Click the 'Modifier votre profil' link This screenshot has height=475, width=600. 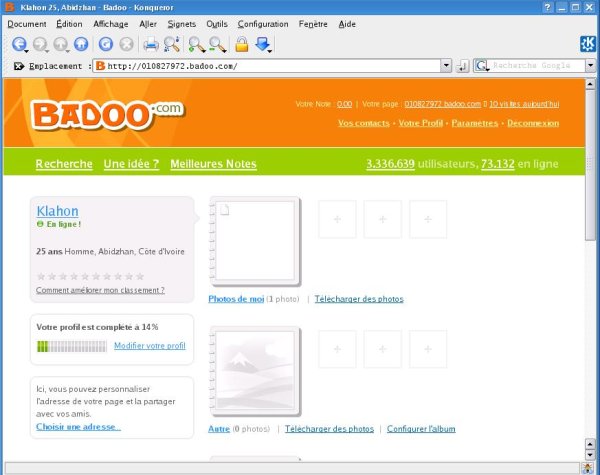coord(150,346)
